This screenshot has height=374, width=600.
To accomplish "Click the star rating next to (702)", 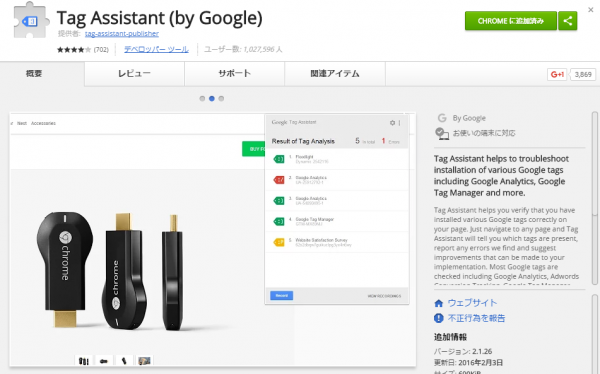I will (x=74, y=49).
